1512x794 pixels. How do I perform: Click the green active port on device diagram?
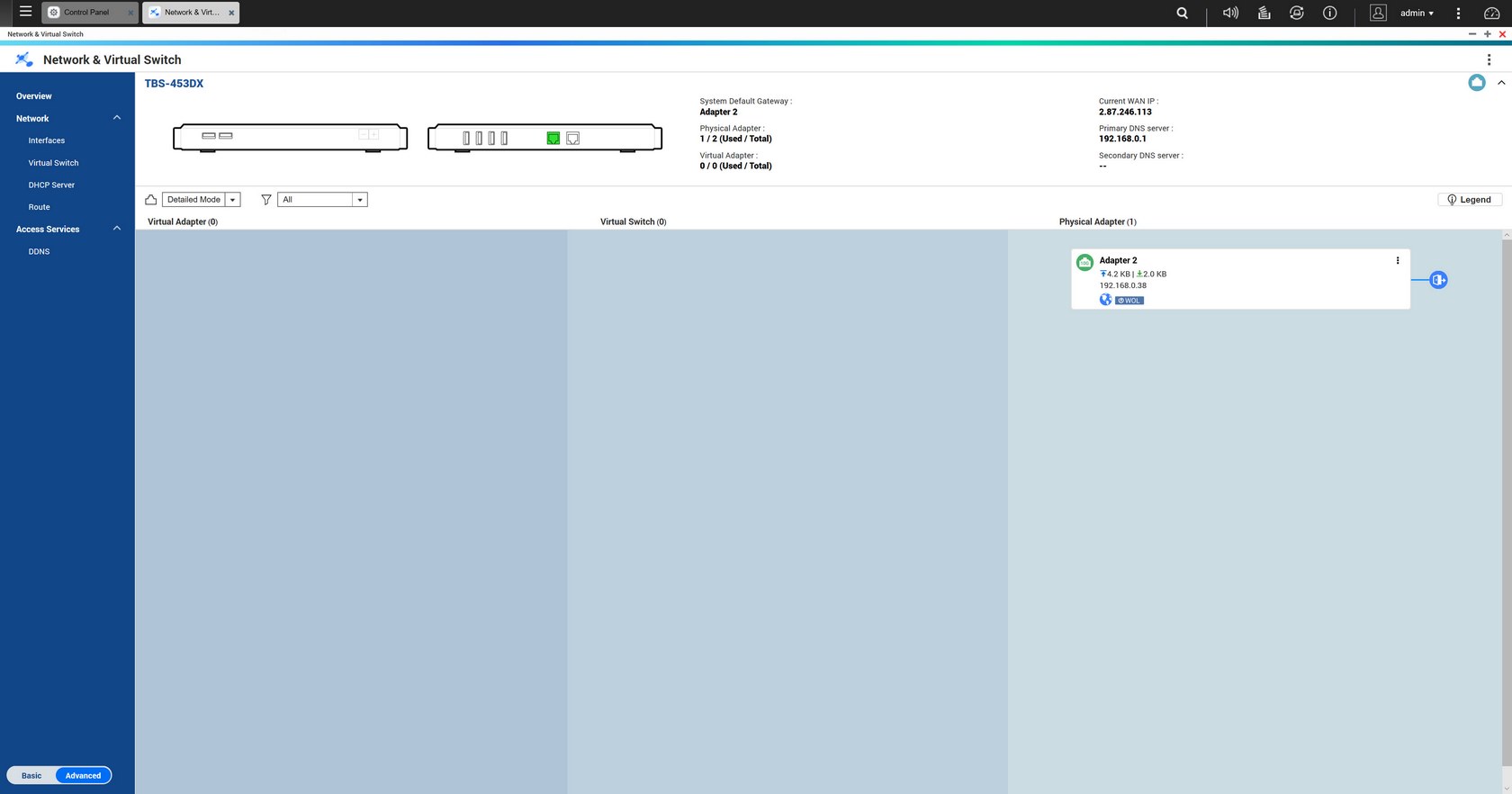click(x=553, y=138)
